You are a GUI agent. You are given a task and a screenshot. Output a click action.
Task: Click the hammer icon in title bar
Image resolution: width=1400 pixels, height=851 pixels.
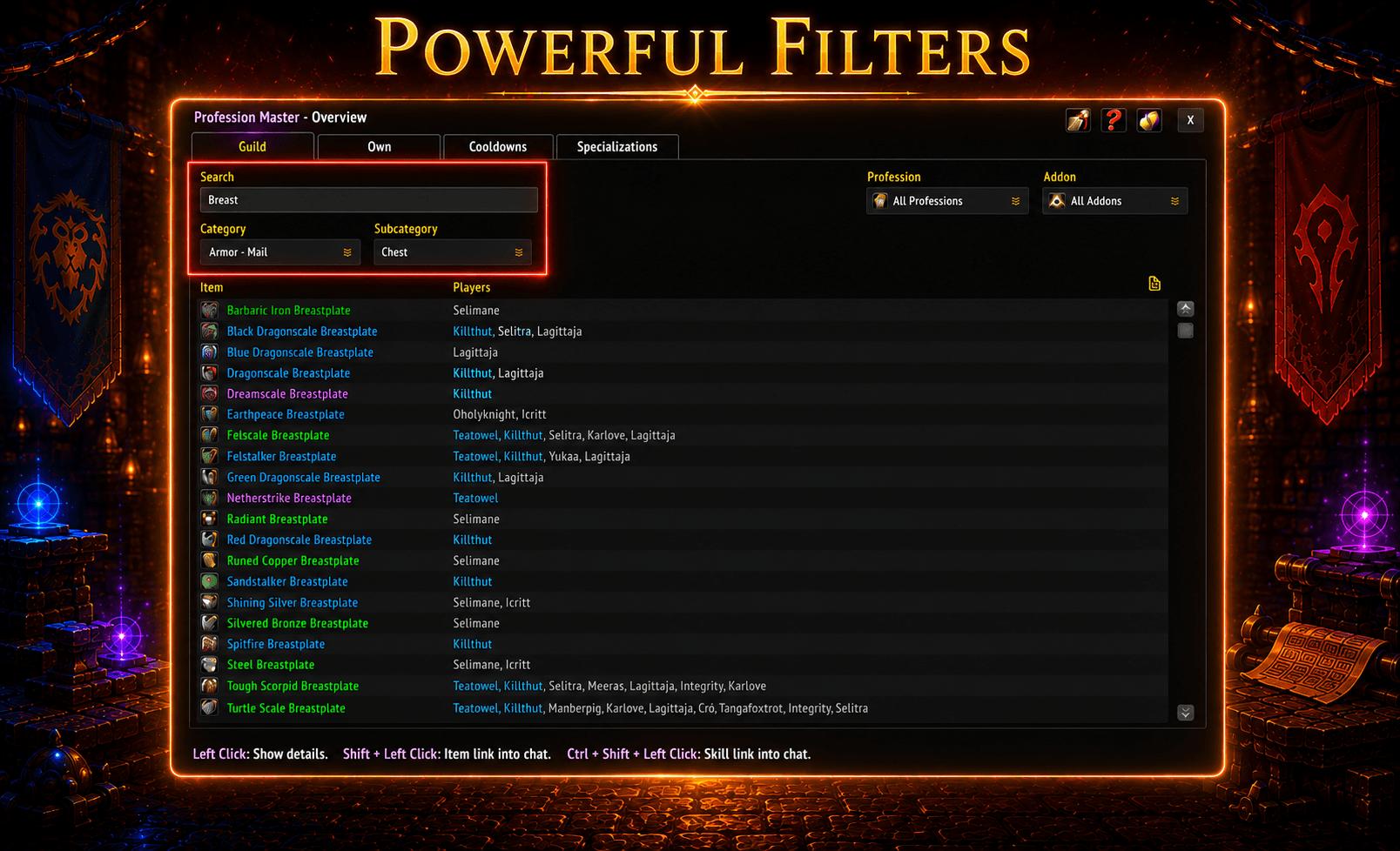tap(1078, 120)
